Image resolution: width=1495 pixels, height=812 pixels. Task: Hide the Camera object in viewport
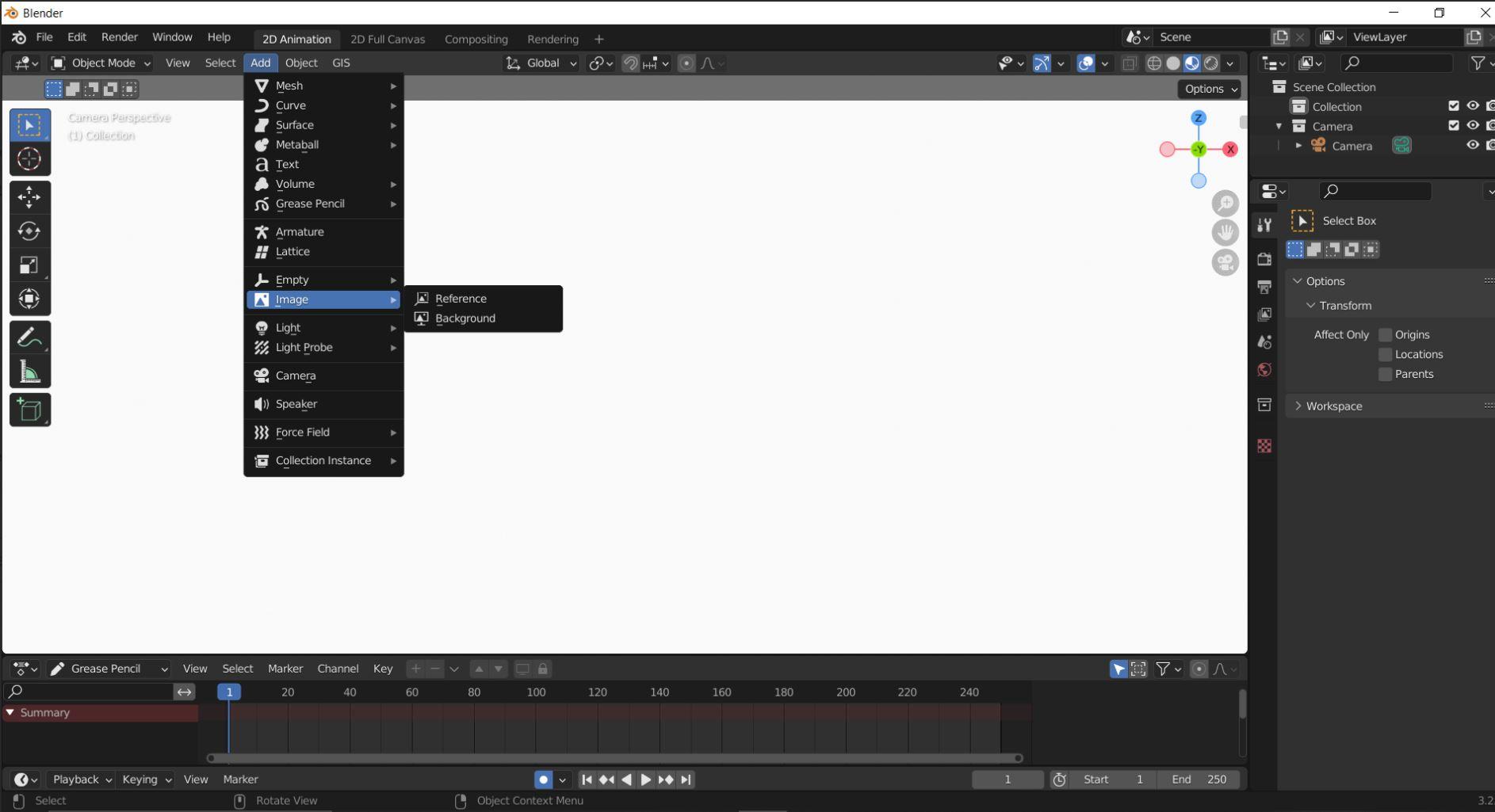coord(1473,146)
